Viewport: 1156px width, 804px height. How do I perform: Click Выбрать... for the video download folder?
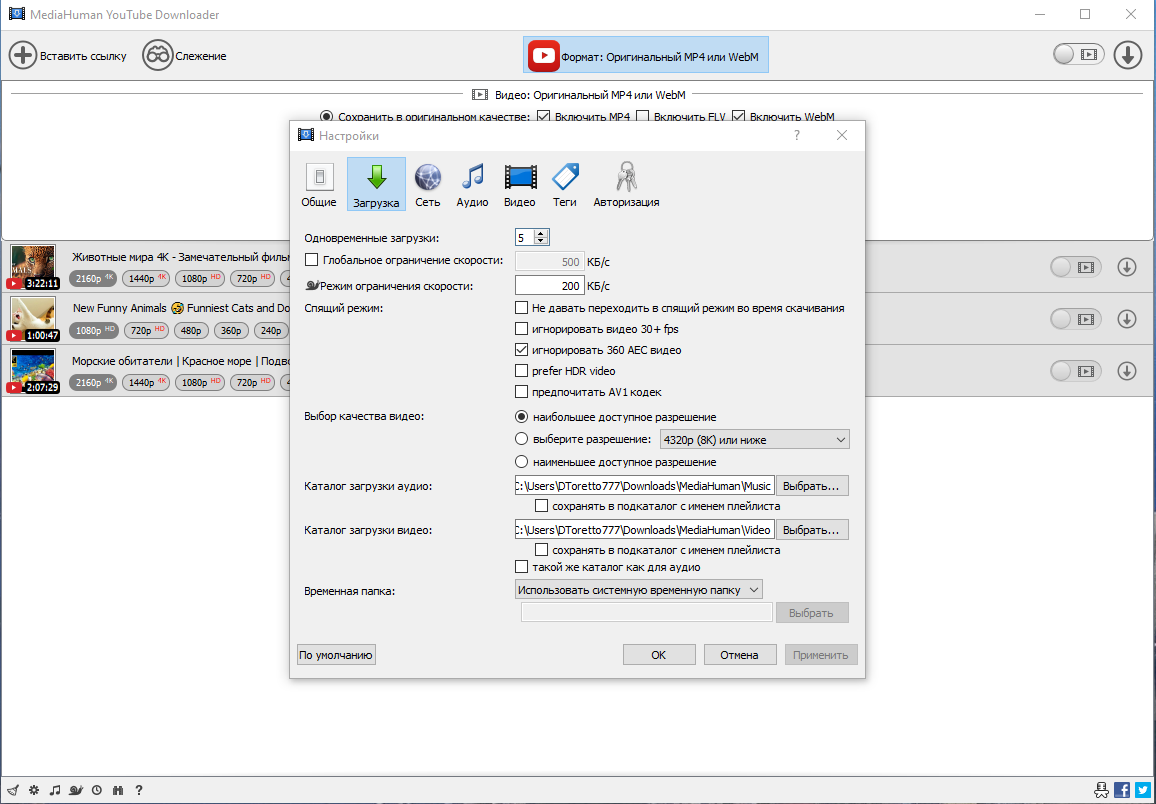coord(812,530)
